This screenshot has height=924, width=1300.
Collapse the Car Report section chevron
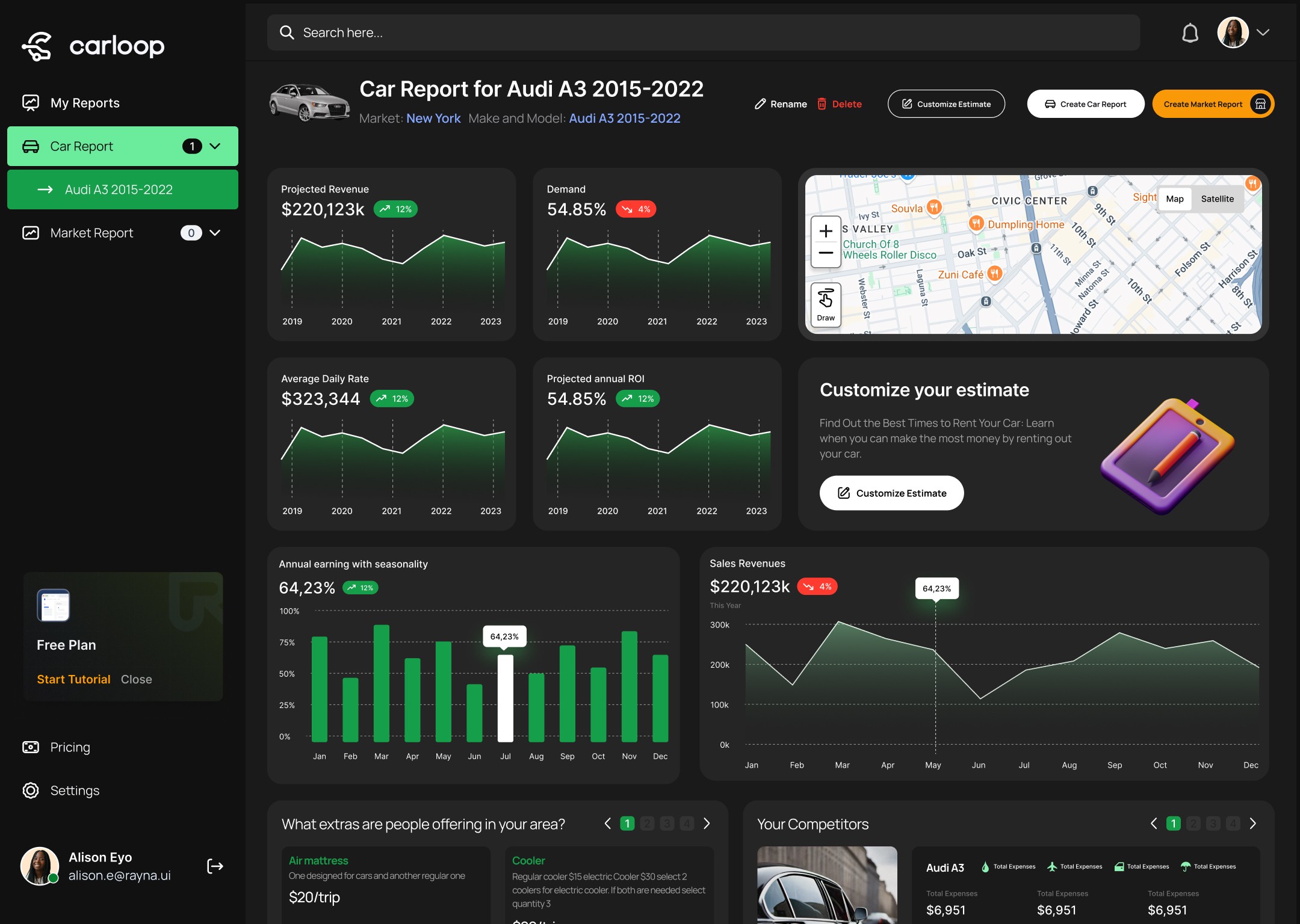[215, 146]
